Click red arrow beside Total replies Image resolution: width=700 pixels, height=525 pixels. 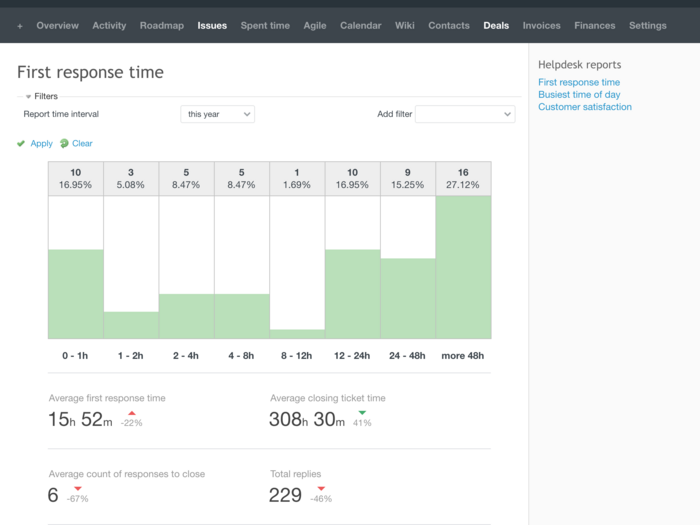point(321,488)
